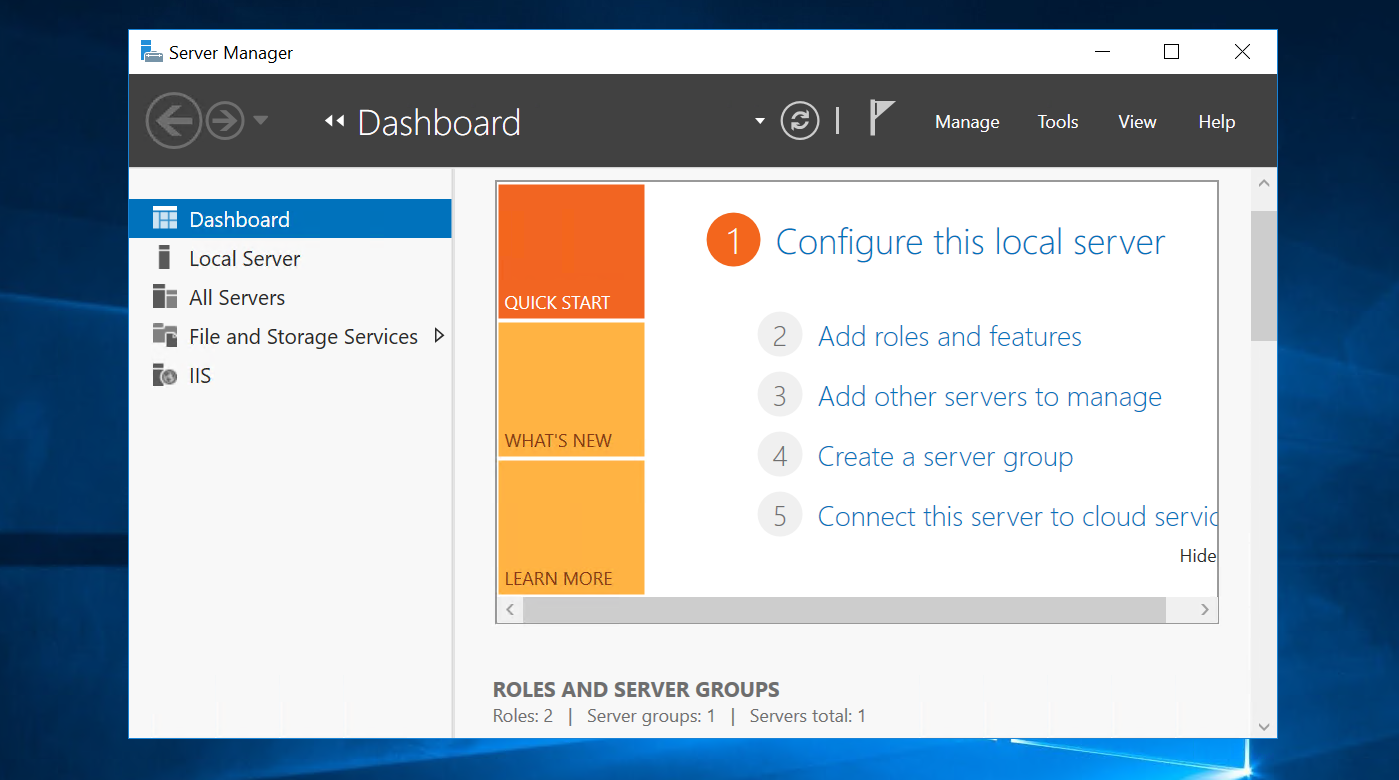The image size is (1399, 780).
Task: Click the Hide link in welcome tile
Action: pyautogui.click(x=1198, y=556)
